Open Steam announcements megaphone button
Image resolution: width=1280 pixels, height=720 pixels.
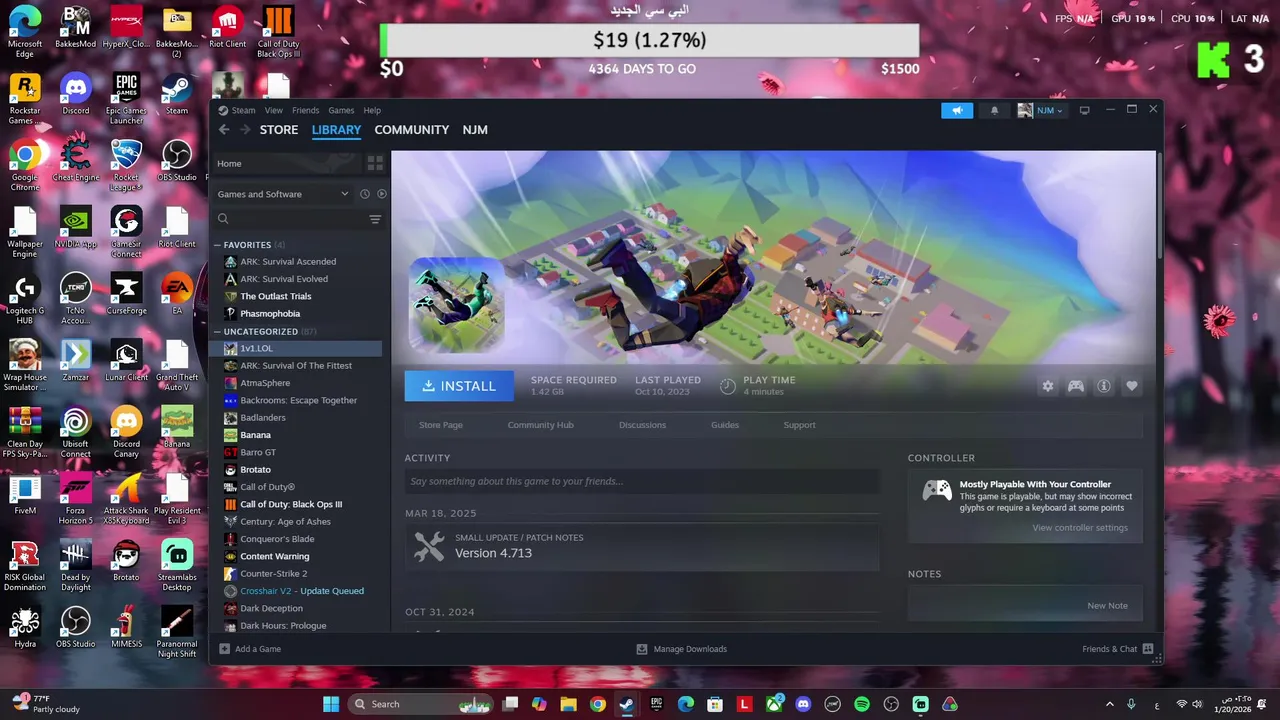tap(957, 110)
